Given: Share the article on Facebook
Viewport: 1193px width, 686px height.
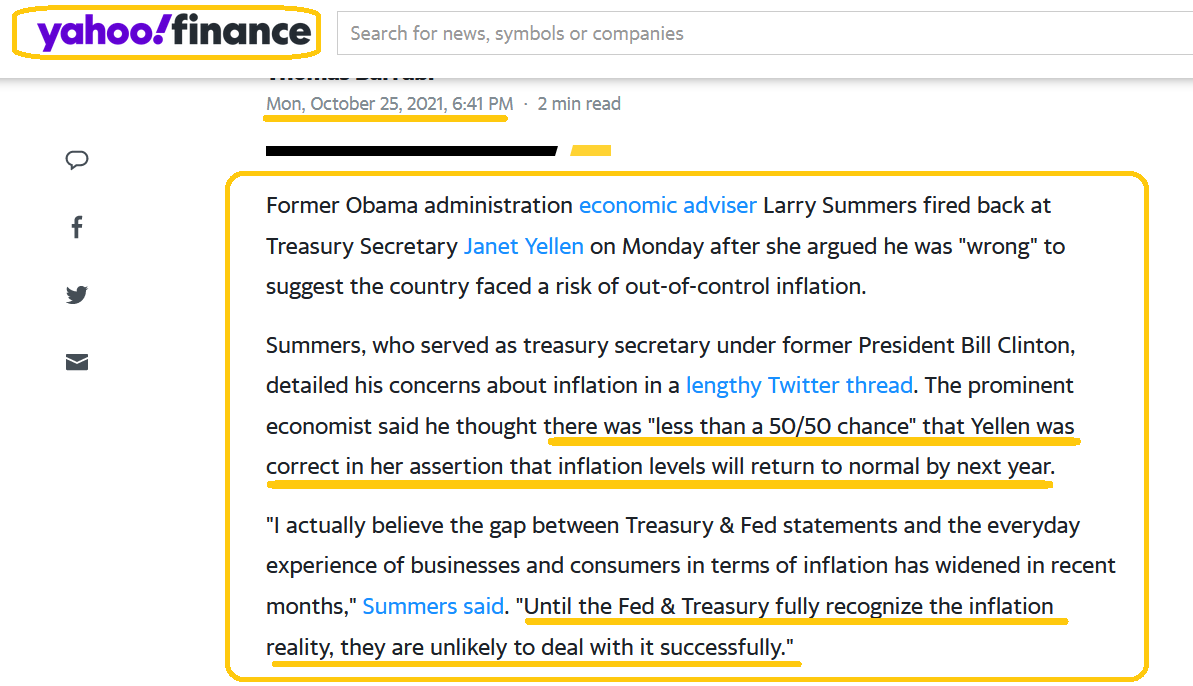Looking at the screenshot, I should pyautogui.click(x=77, y=227).
